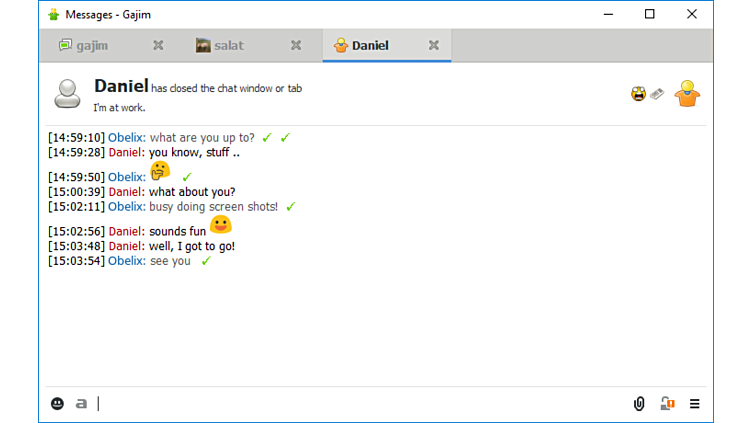Click the smiling emoji after 'sounds fun'
Viewport: 752px width, 423px height.
[221, 226]
